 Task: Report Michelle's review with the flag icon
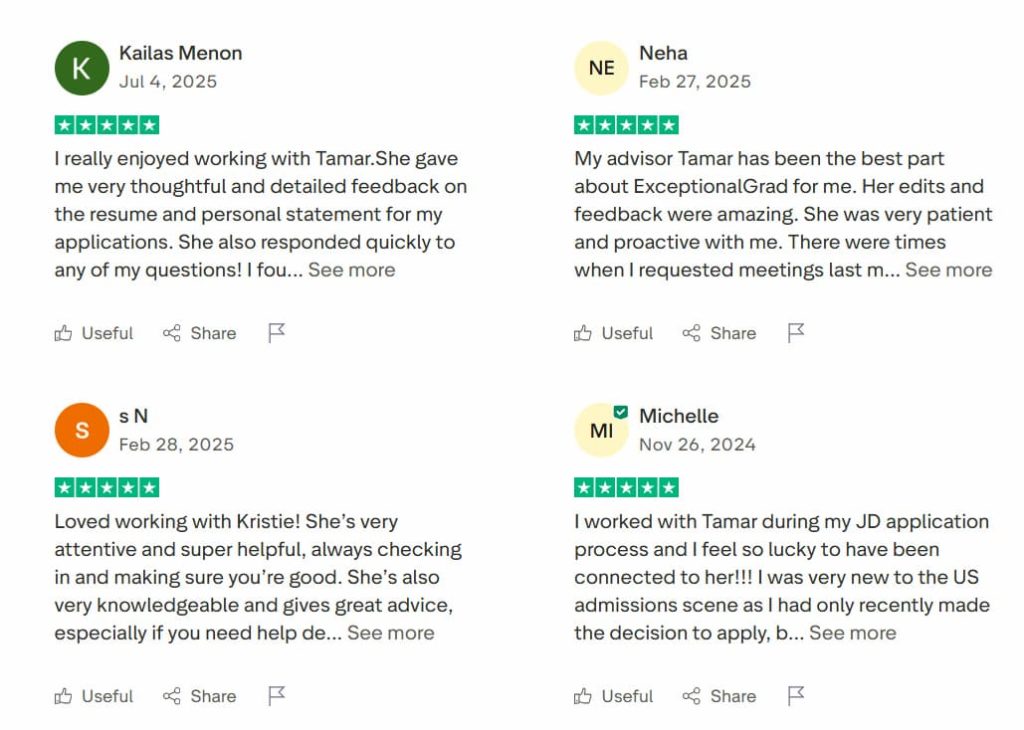[796, 696]
